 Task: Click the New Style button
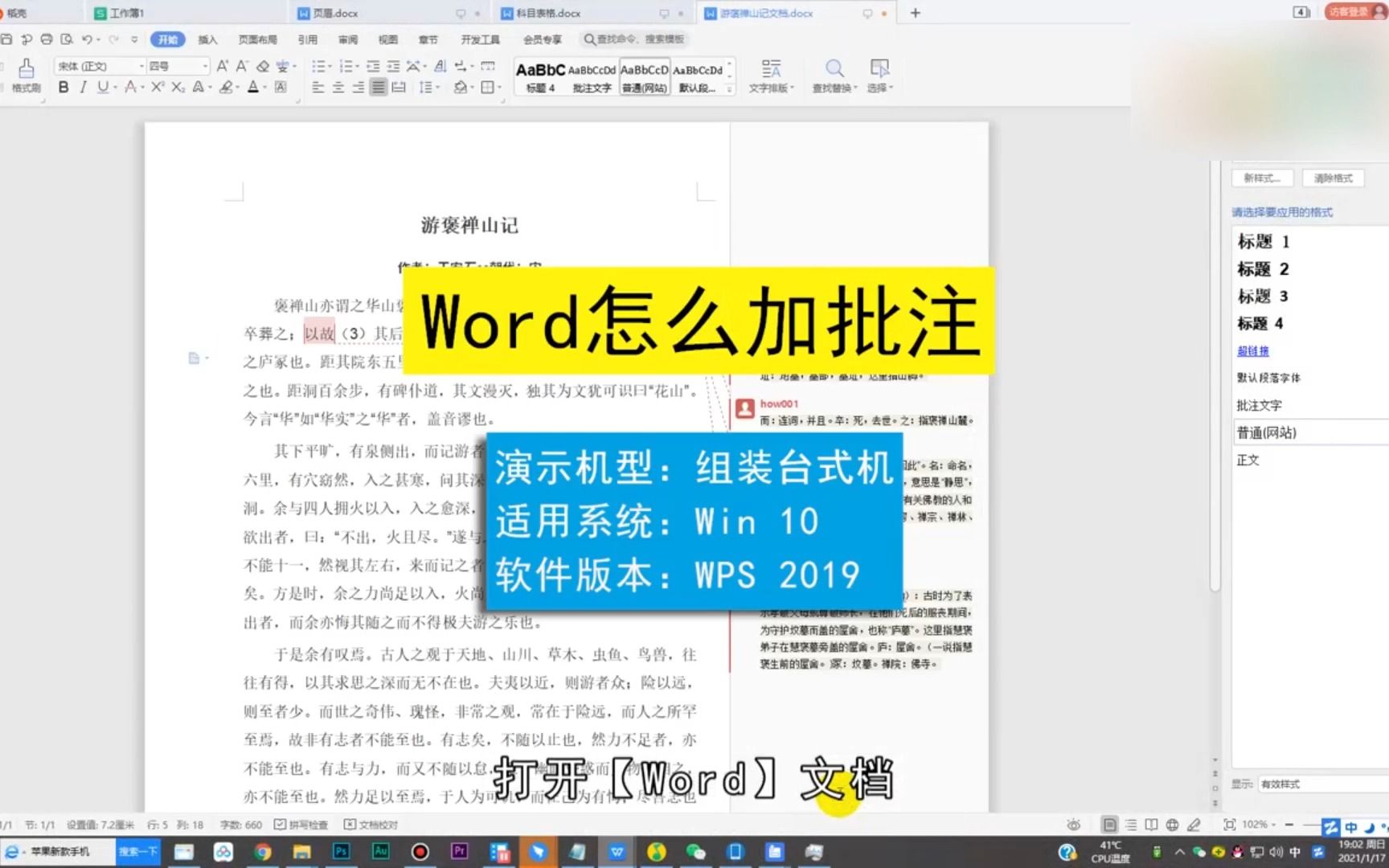[x=1262, y=178]
